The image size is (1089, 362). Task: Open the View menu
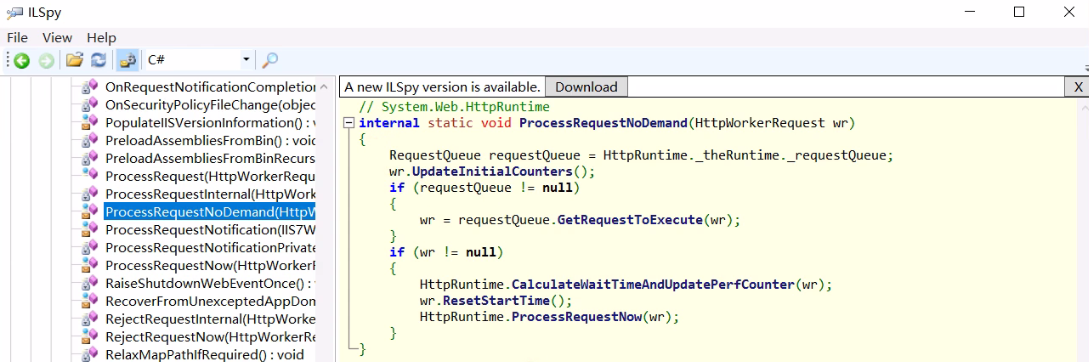point(57,38)
